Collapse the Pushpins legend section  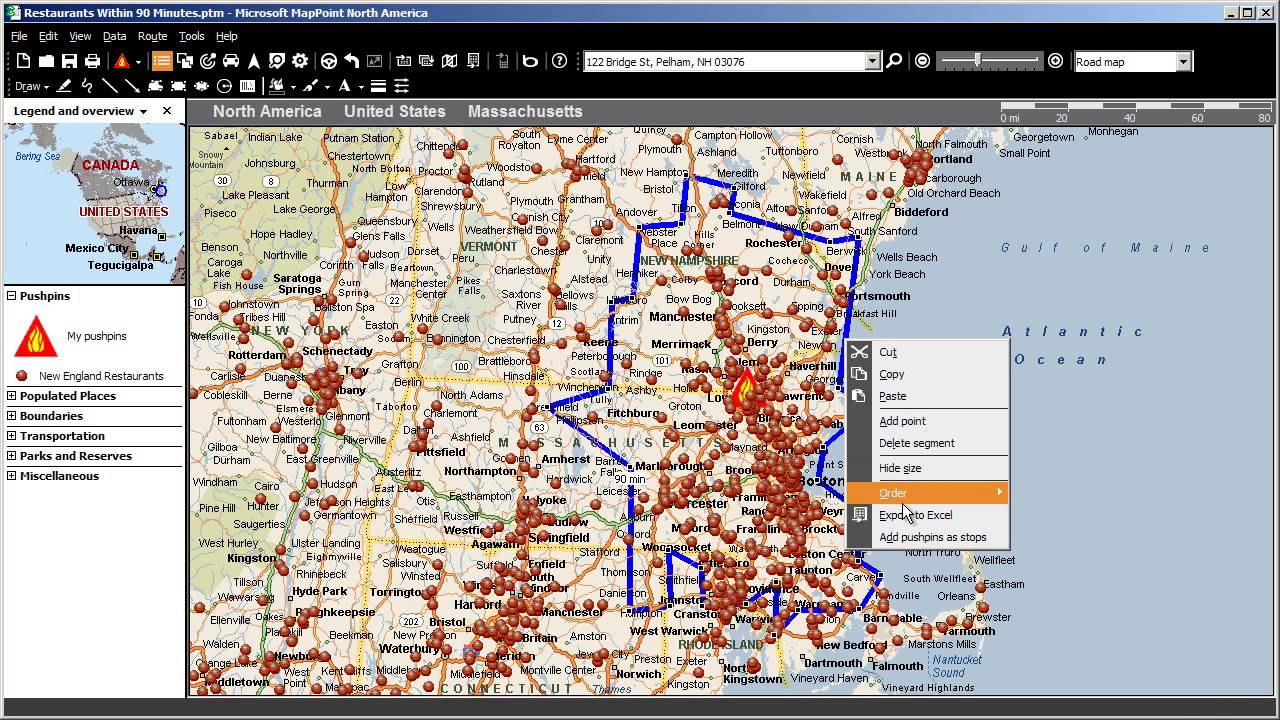tap(12, 296)
